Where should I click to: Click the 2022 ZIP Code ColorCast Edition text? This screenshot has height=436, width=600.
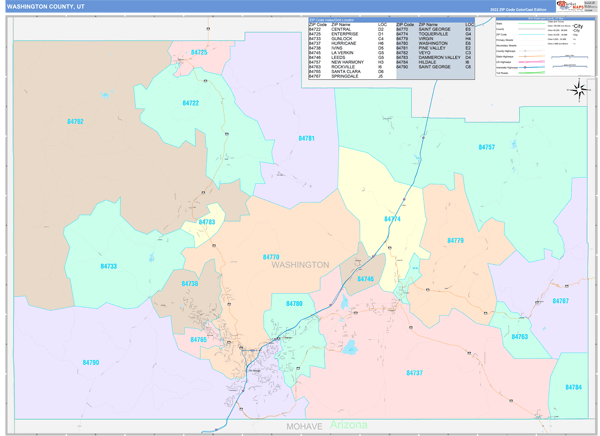click(517, 8)
